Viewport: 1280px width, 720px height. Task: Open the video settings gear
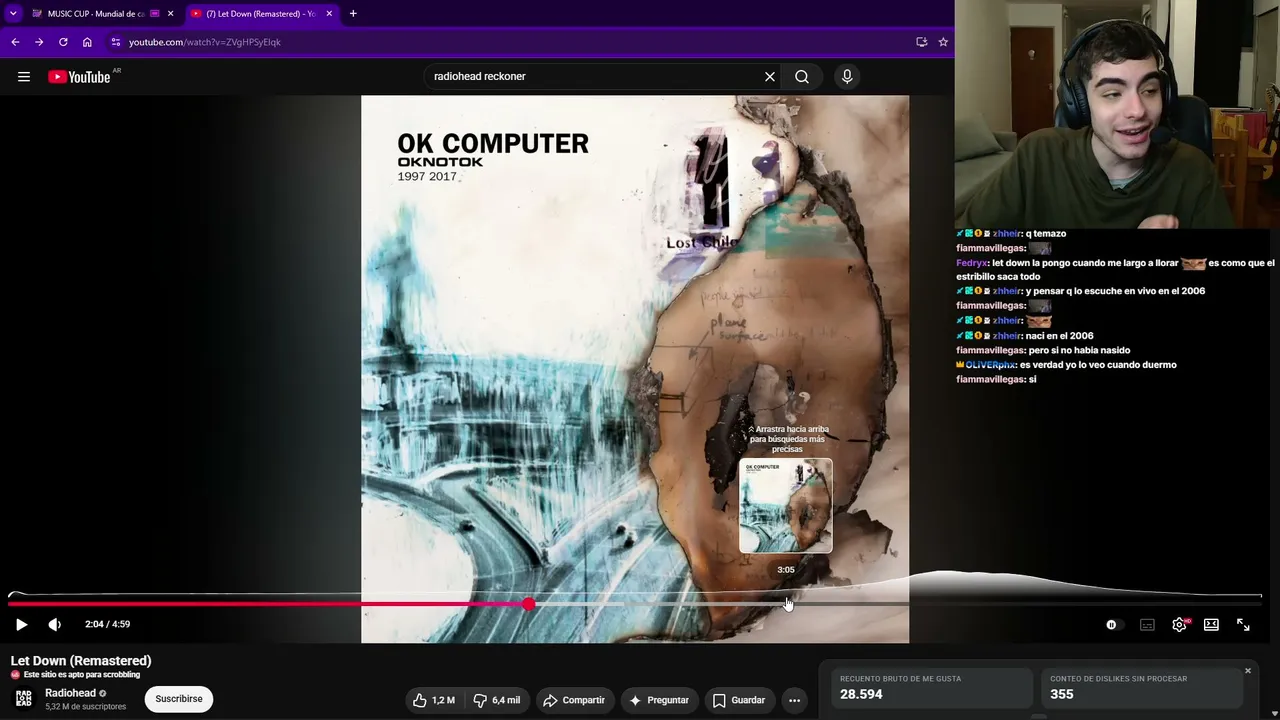pos(1180,624)
